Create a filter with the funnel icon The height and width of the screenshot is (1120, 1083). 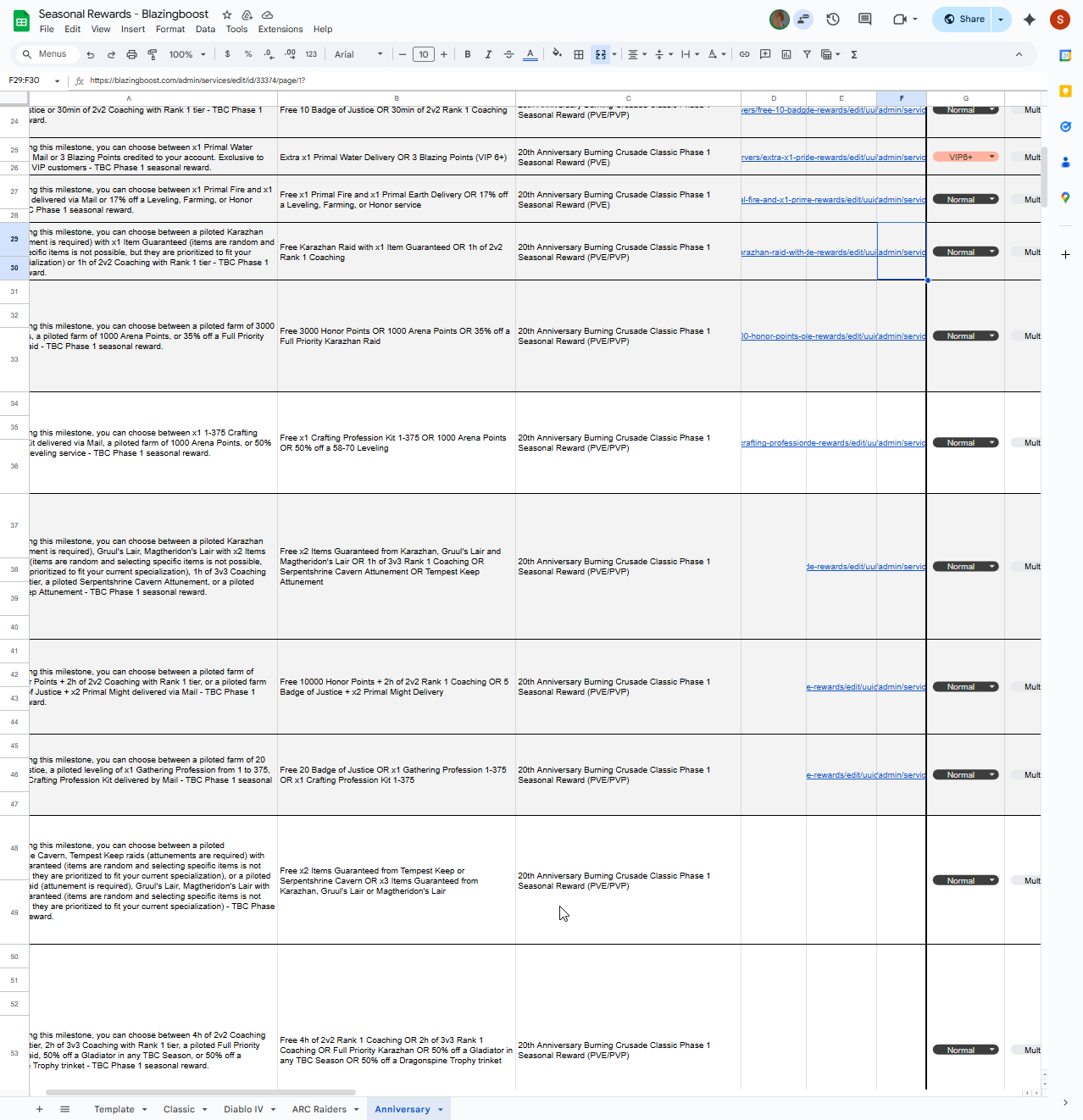click(807, 54)
